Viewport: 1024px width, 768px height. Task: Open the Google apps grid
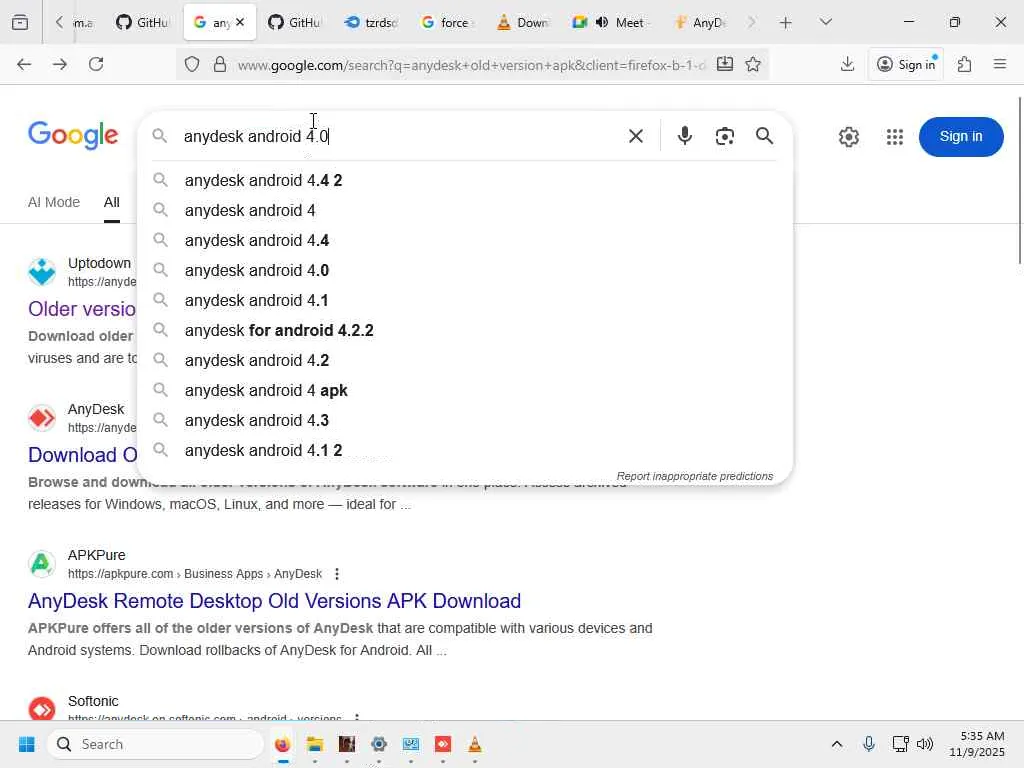[894, 136]
